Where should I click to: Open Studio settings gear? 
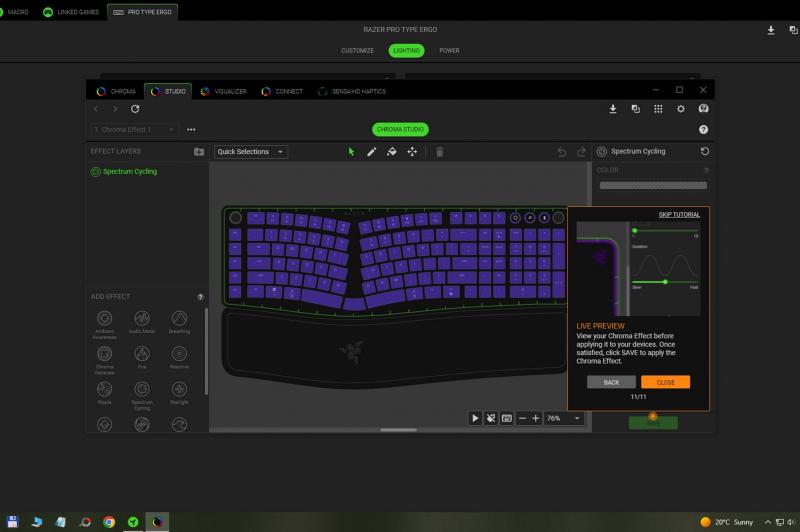[x=681, y=109]
